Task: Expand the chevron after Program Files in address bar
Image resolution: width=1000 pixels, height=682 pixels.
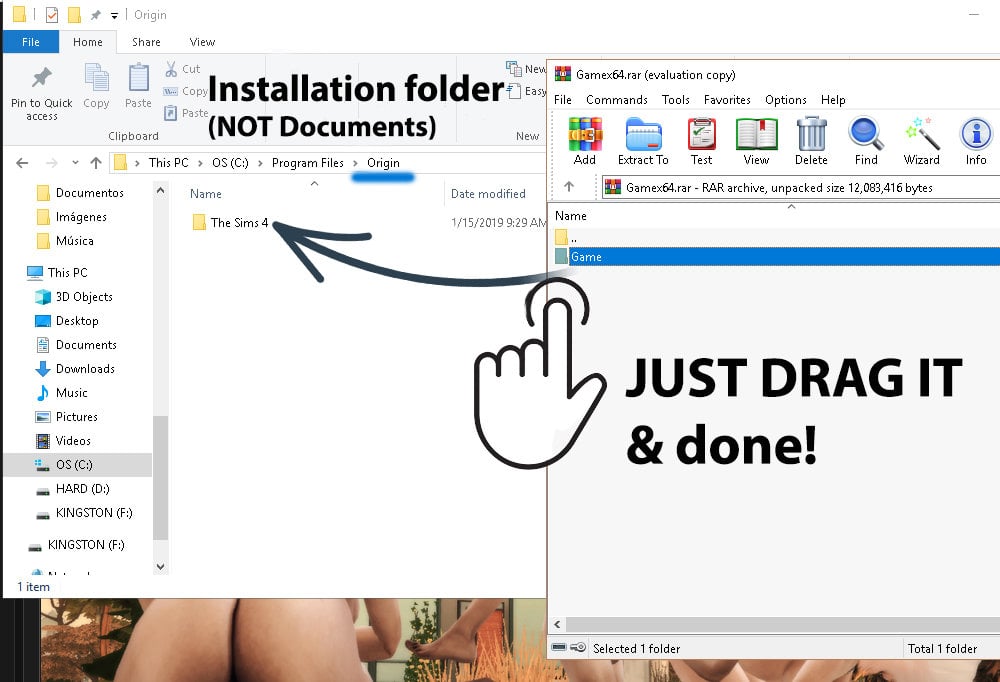Action: click(355, 163)
